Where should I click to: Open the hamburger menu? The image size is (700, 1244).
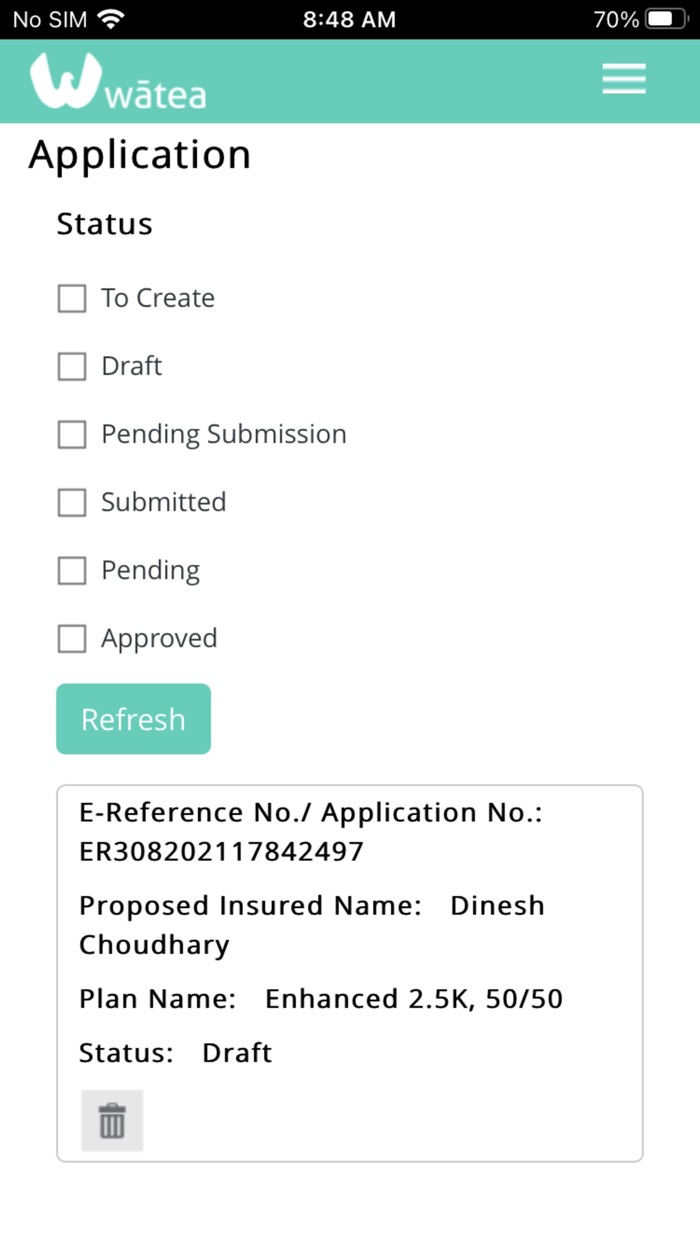[624, 79]
